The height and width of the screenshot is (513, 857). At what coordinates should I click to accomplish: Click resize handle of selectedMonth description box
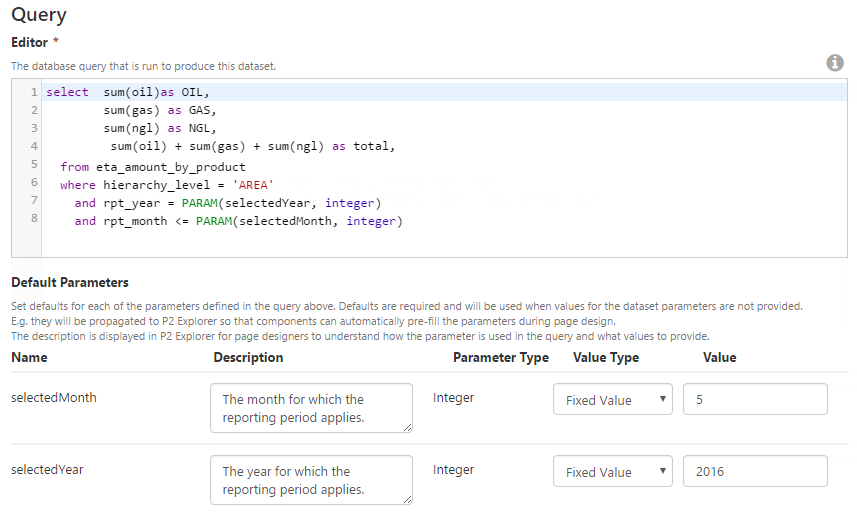407,427
